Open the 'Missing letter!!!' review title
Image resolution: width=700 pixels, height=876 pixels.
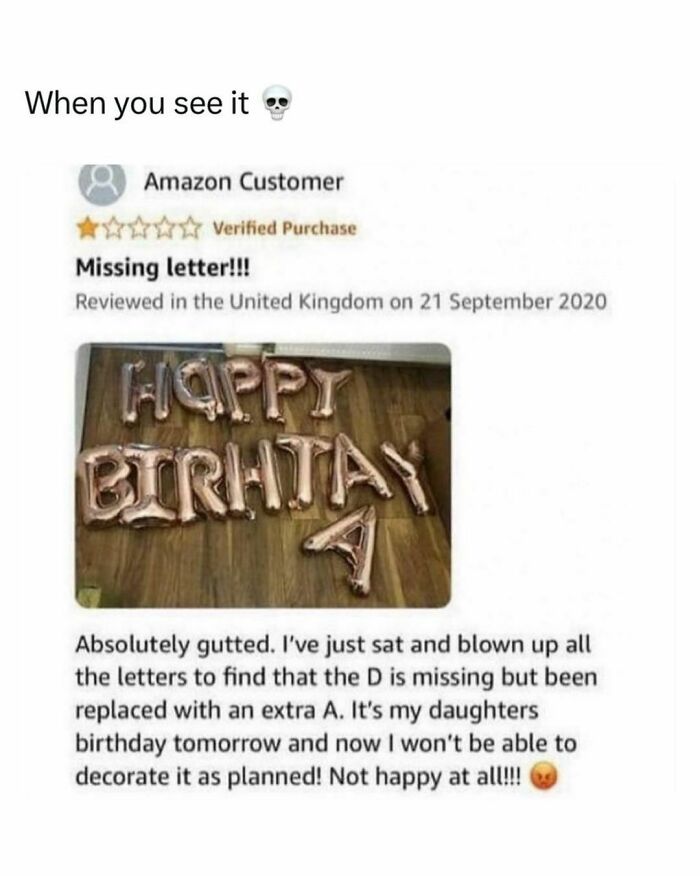click(163, 268)
